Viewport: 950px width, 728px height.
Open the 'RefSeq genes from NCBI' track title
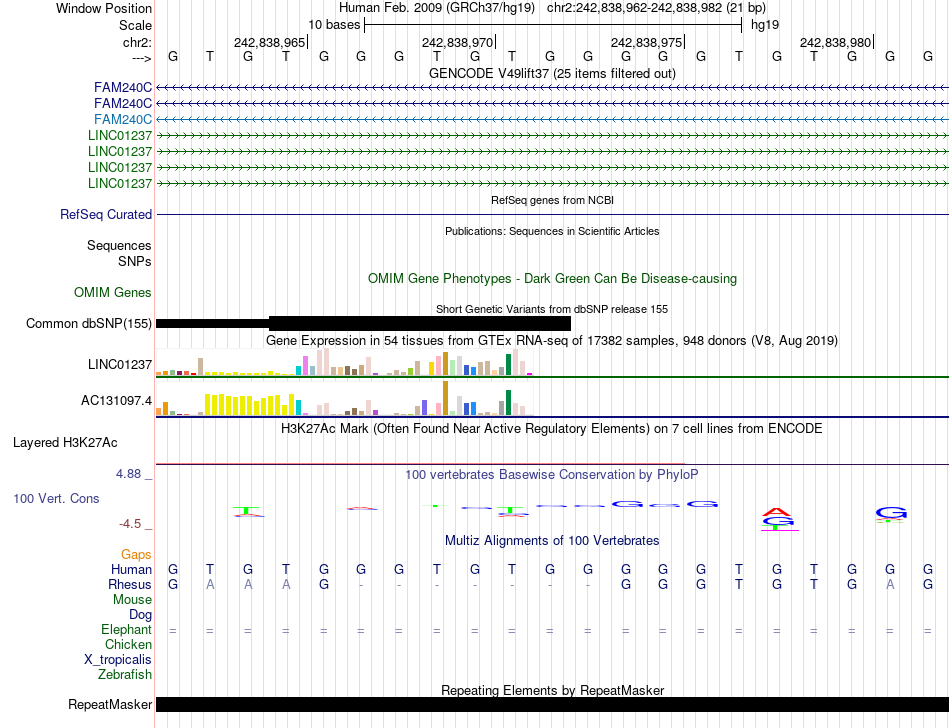(x=552, y=200)
